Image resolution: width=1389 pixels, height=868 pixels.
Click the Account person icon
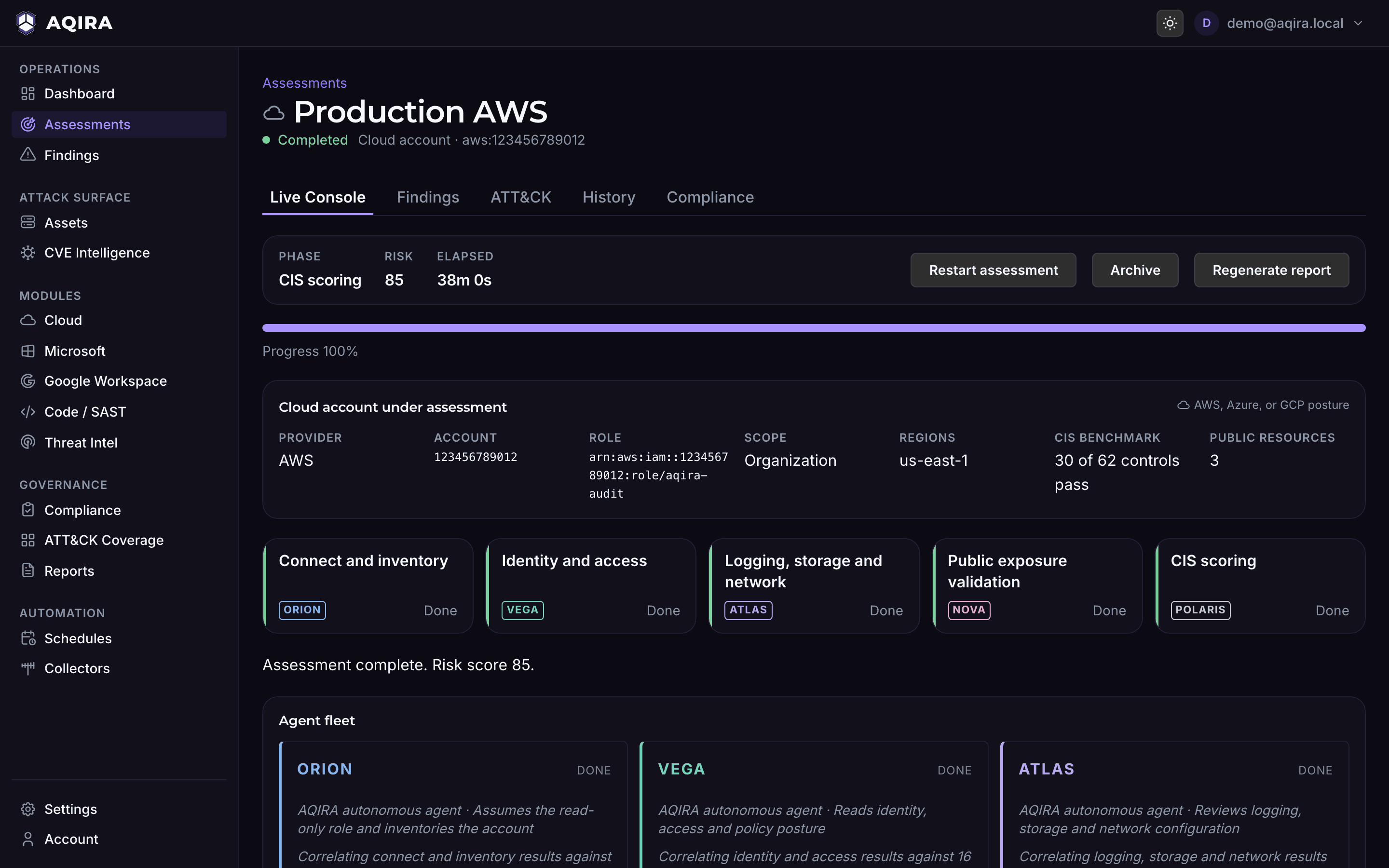[27, 839]
